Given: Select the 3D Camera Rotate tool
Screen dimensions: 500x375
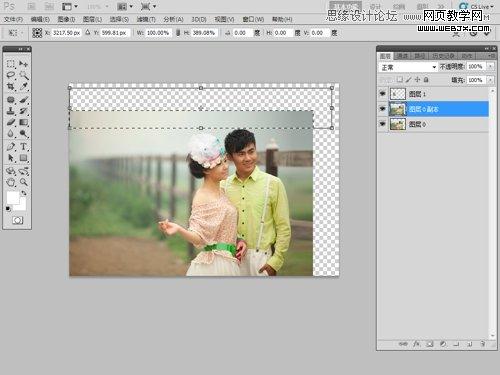Looking at the screenshot, I should [23, 171].
